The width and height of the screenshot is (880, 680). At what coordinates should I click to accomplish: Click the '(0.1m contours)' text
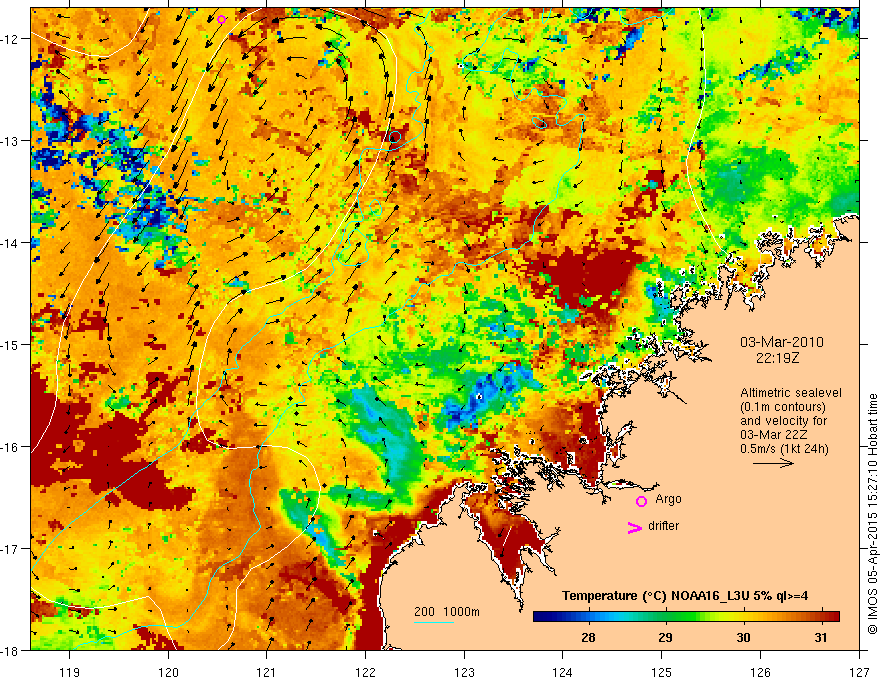[783, 407]
